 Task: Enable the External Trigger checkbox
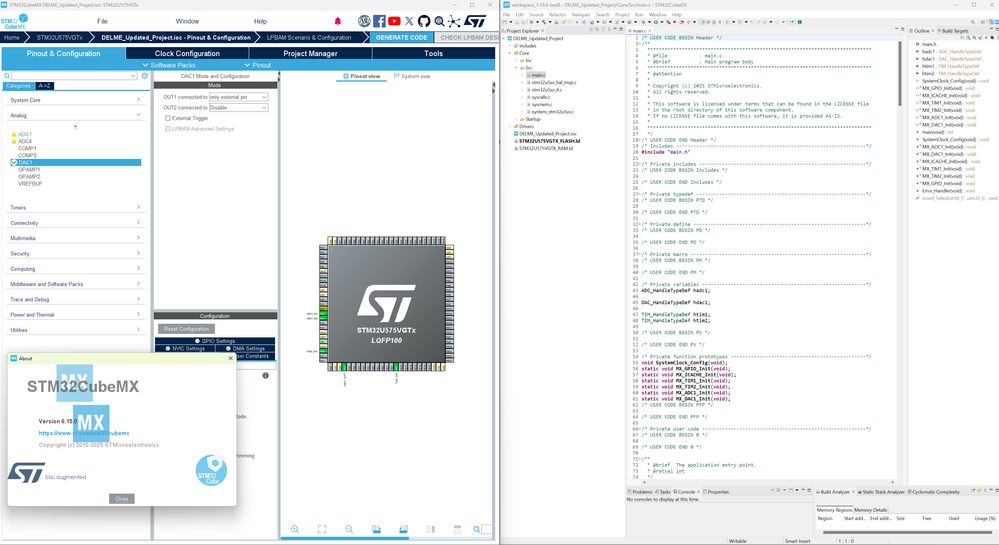coord(168,118)
